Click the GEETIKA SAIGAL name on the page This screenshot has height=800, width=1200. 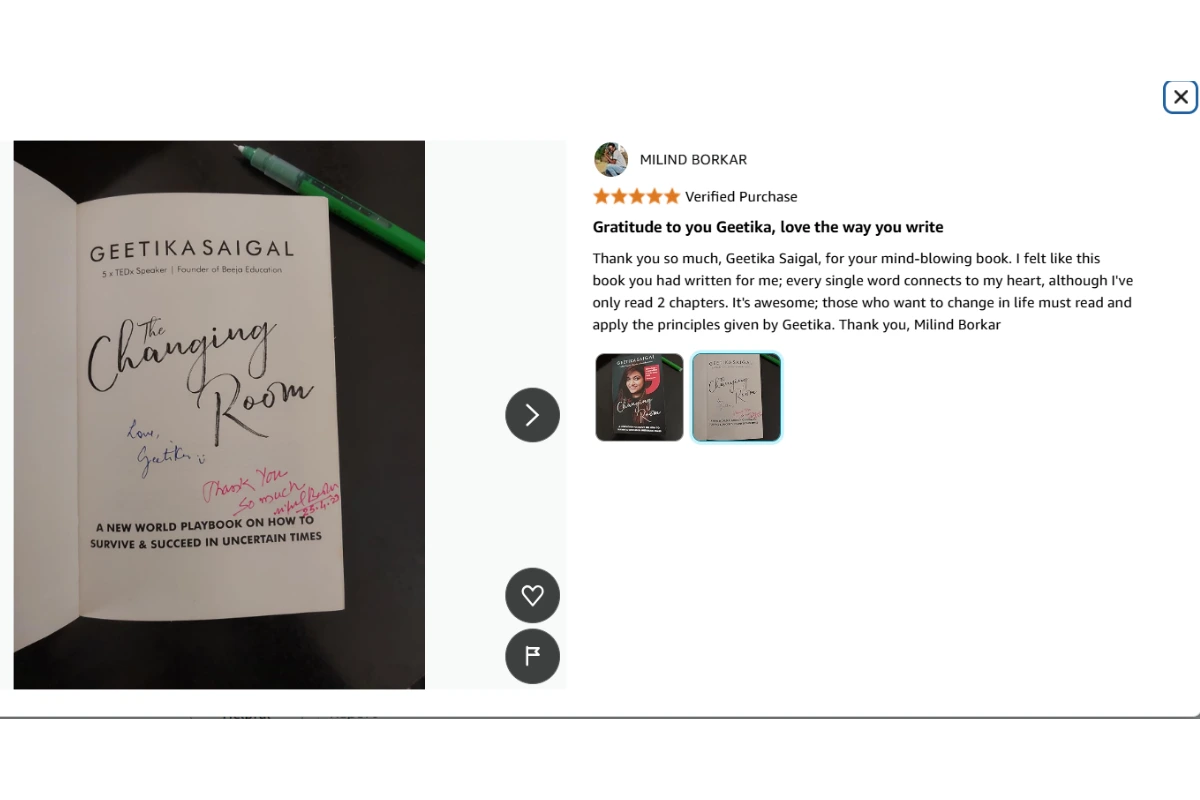[x=192, y=250]
